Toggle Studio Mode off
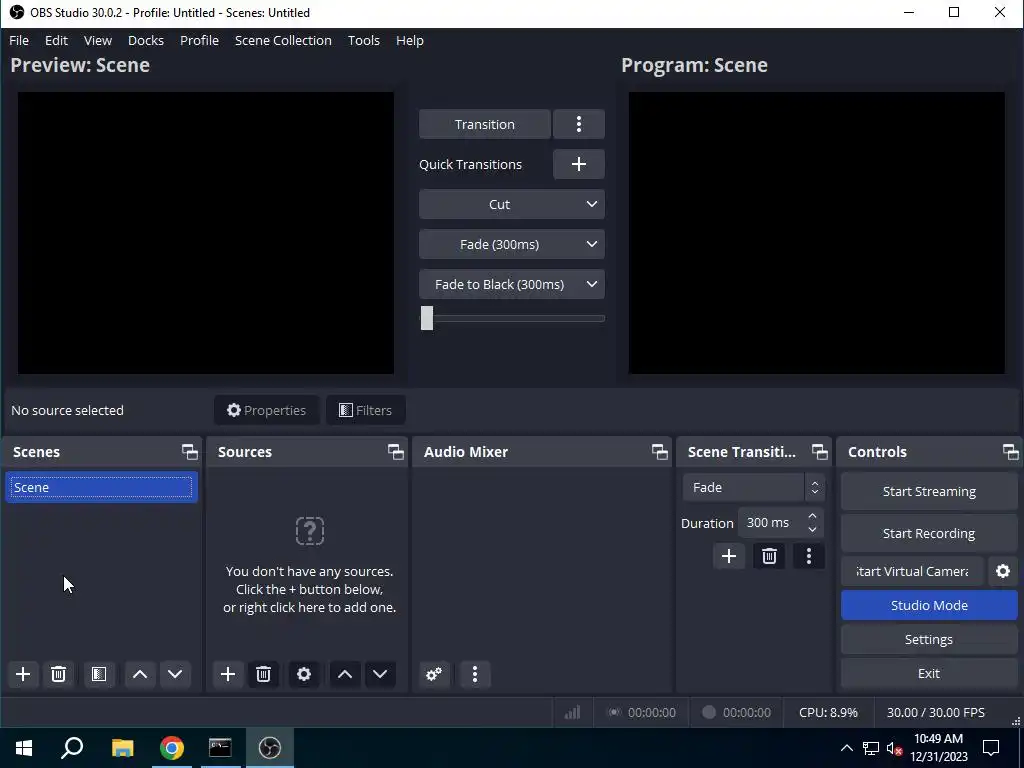Viewport: 1024px width, 768px height. click(929, 605)
